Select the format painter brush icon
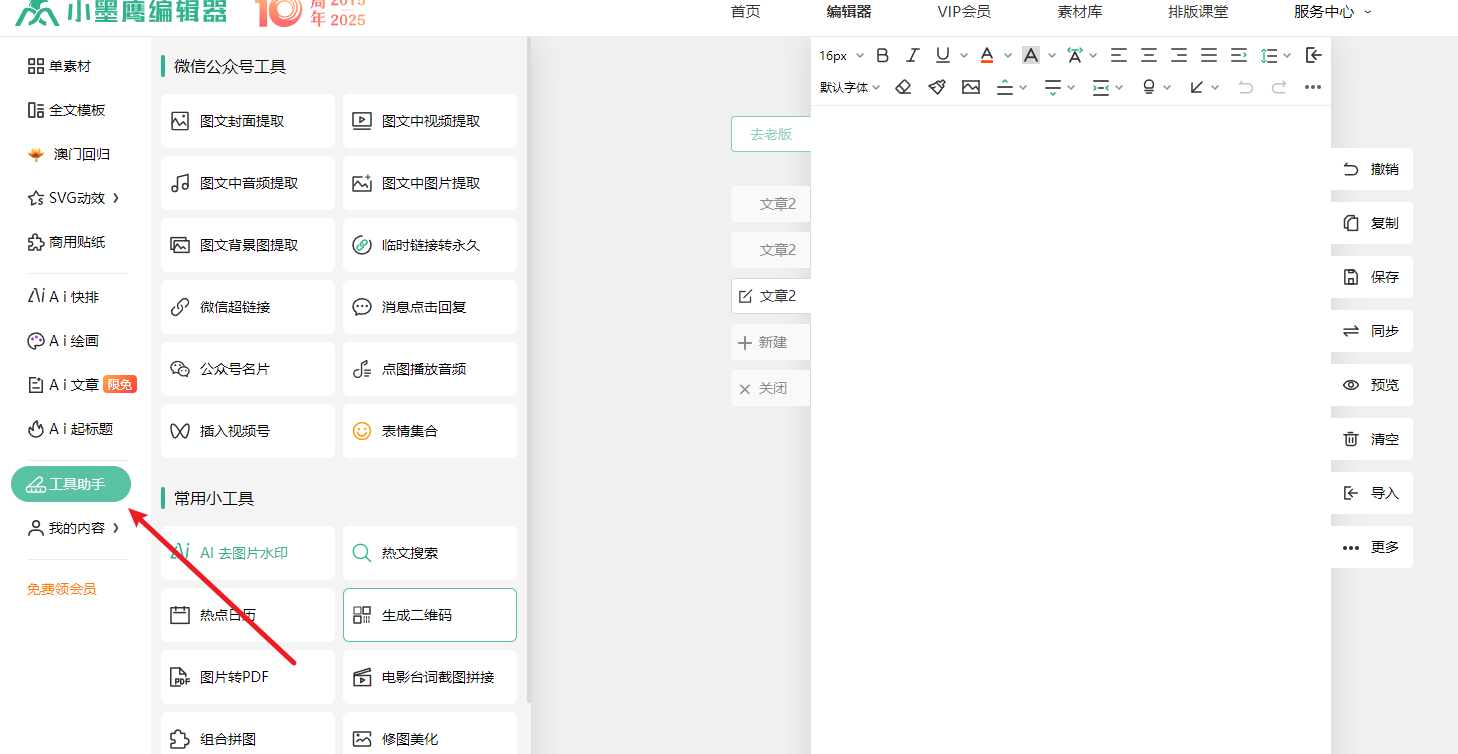This screenshot has height=754, width=1458. point(937,87)
